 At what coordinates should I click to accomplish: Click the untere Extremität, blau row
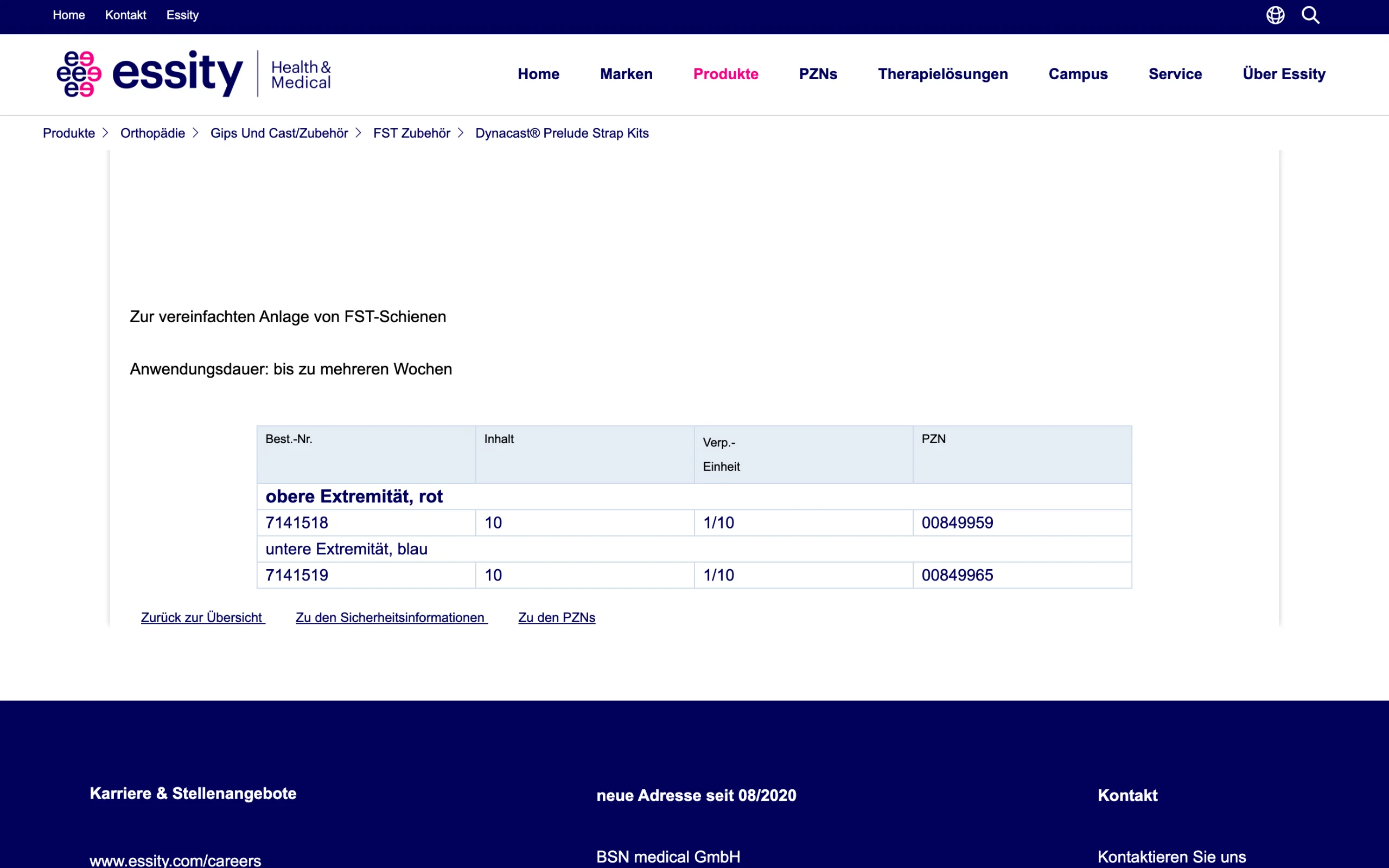point(694,549)
